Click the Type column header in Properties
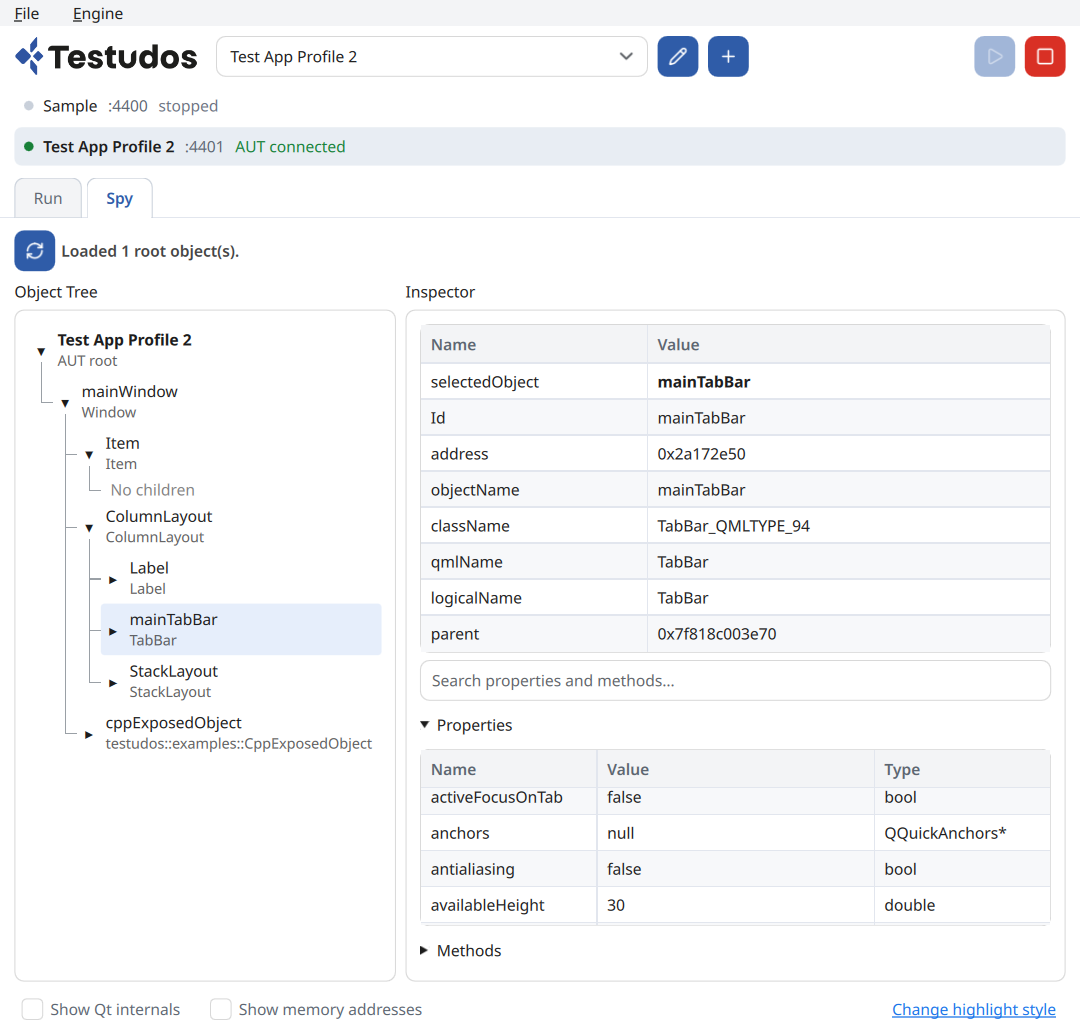Viewport: 1080px width, 1032px height. coord(962,769)
